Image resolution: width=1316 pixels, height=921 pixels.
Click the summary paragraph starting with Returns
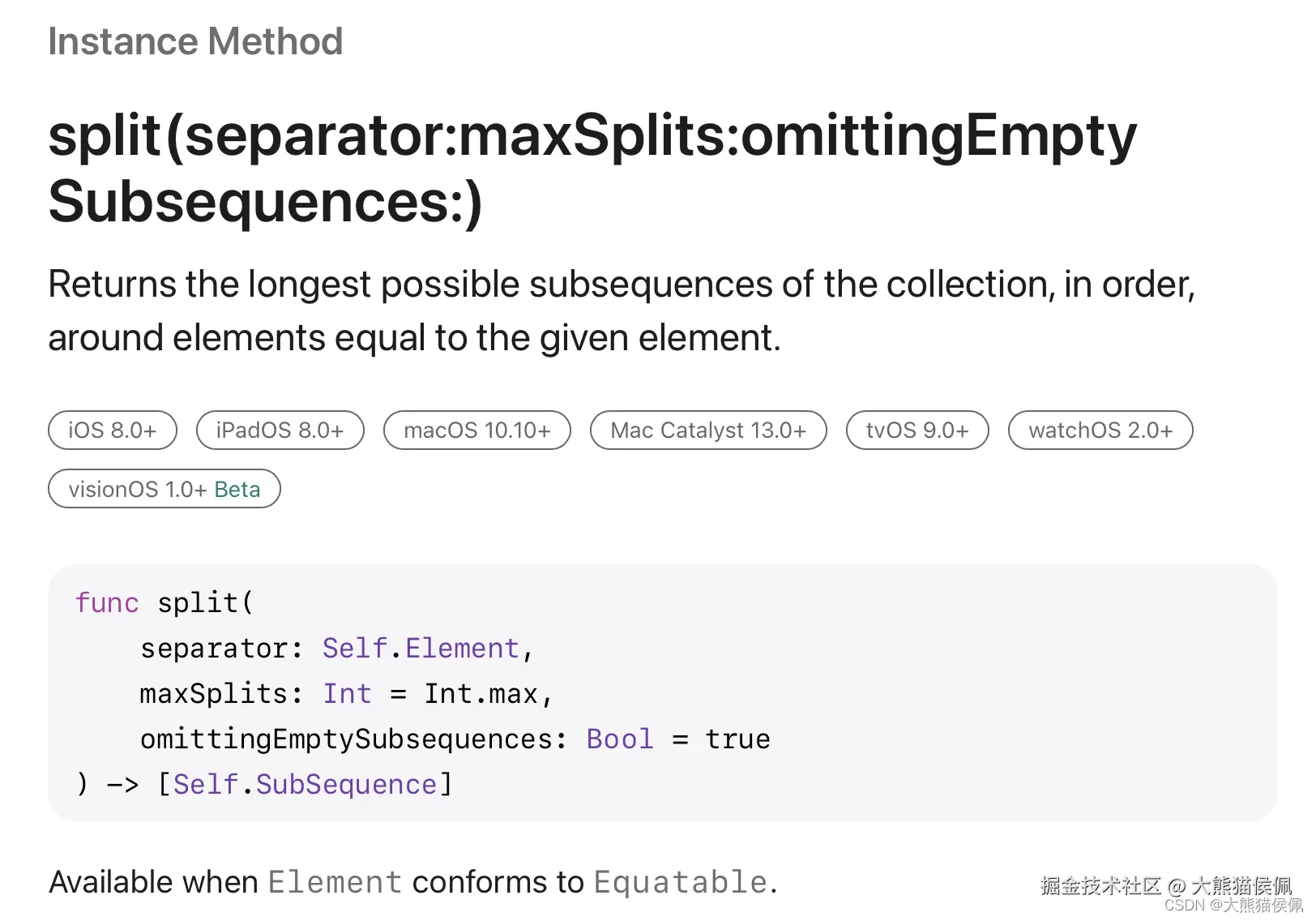(x=621, y=311)
